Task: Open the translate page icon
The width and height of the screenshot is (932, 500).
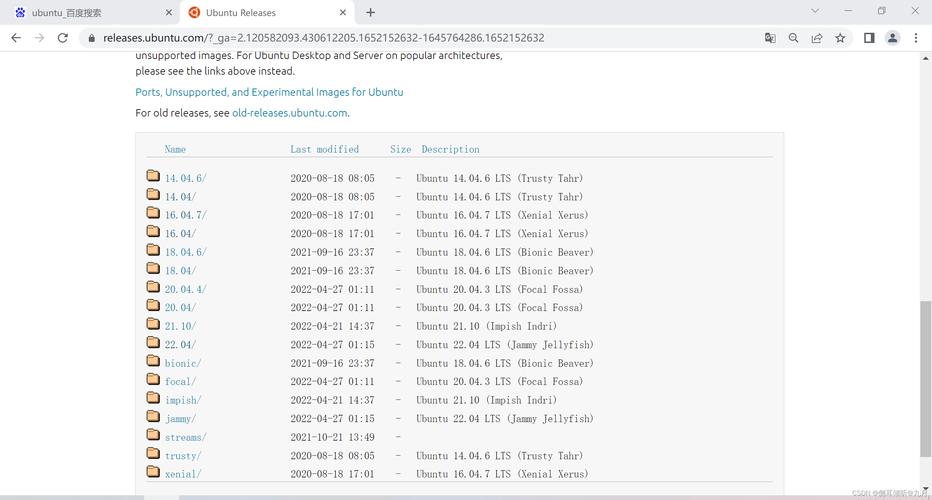Action: (770, 38)
